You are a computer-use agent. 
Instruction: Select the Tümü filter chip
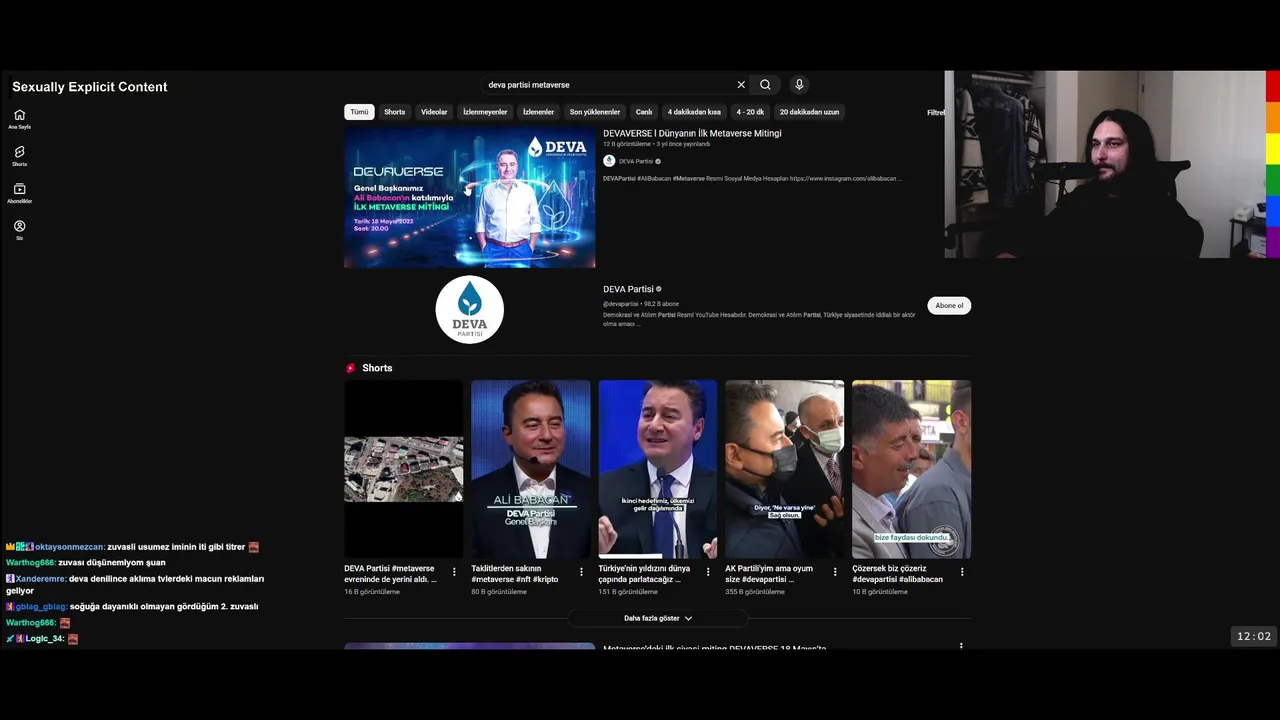(x=359, y=112)
